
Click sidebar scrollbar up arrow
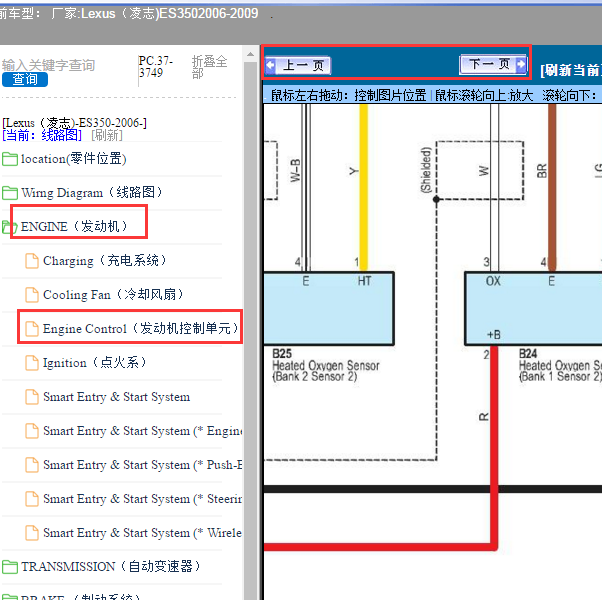click(250, 54)
